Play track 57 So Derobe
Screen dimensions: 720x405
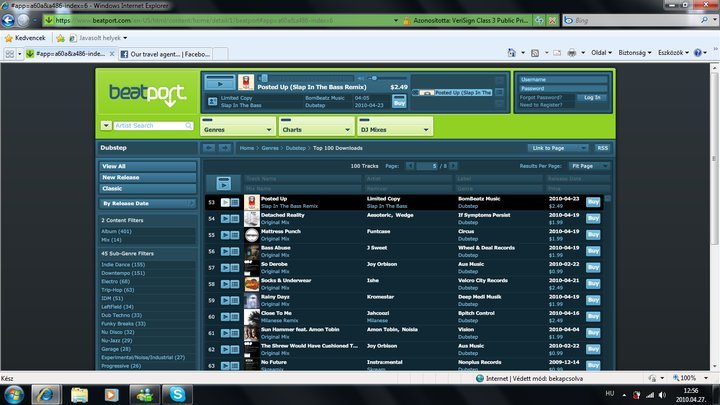pos(225,268)
